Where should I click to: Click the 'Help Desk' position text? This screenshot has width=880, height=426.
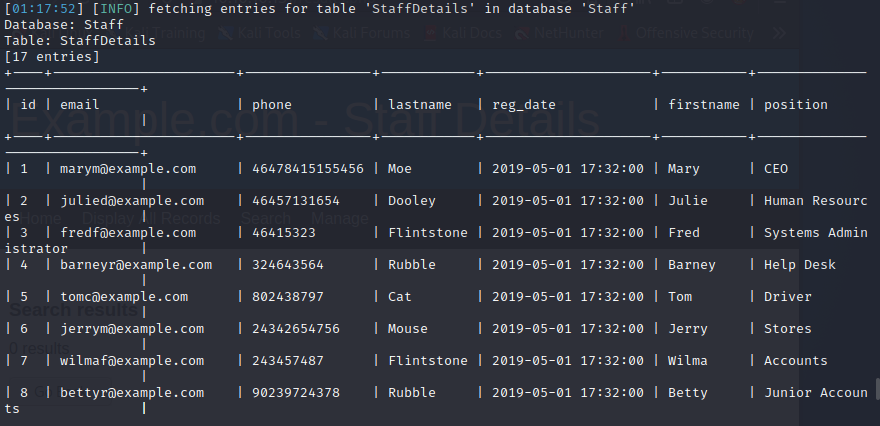tap(800, 264)
